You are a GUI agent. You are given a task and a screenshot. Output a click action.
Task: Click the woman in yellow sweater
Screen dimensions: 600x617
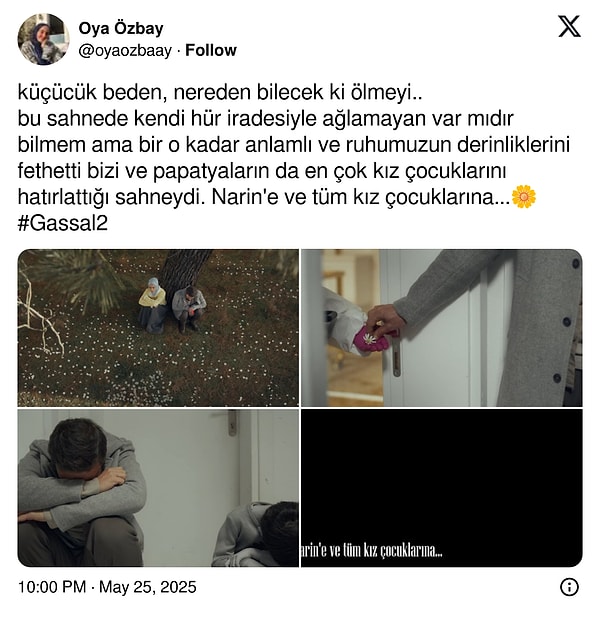(152, 305)
